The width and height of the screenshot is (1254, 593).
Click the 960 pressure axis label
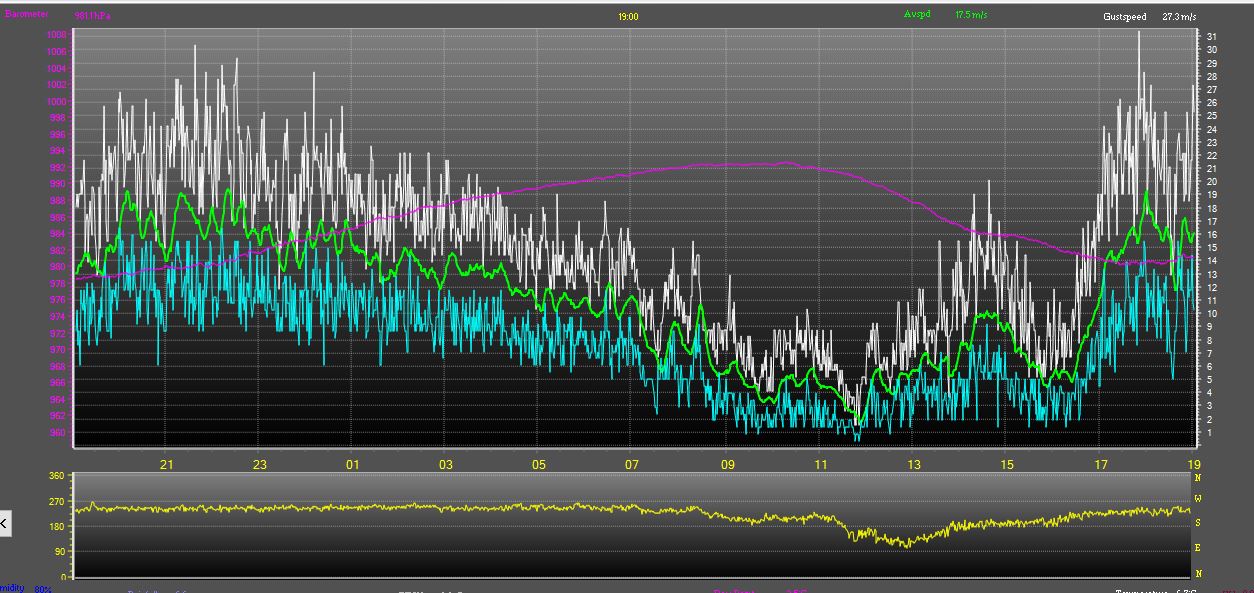pos(58,433)
